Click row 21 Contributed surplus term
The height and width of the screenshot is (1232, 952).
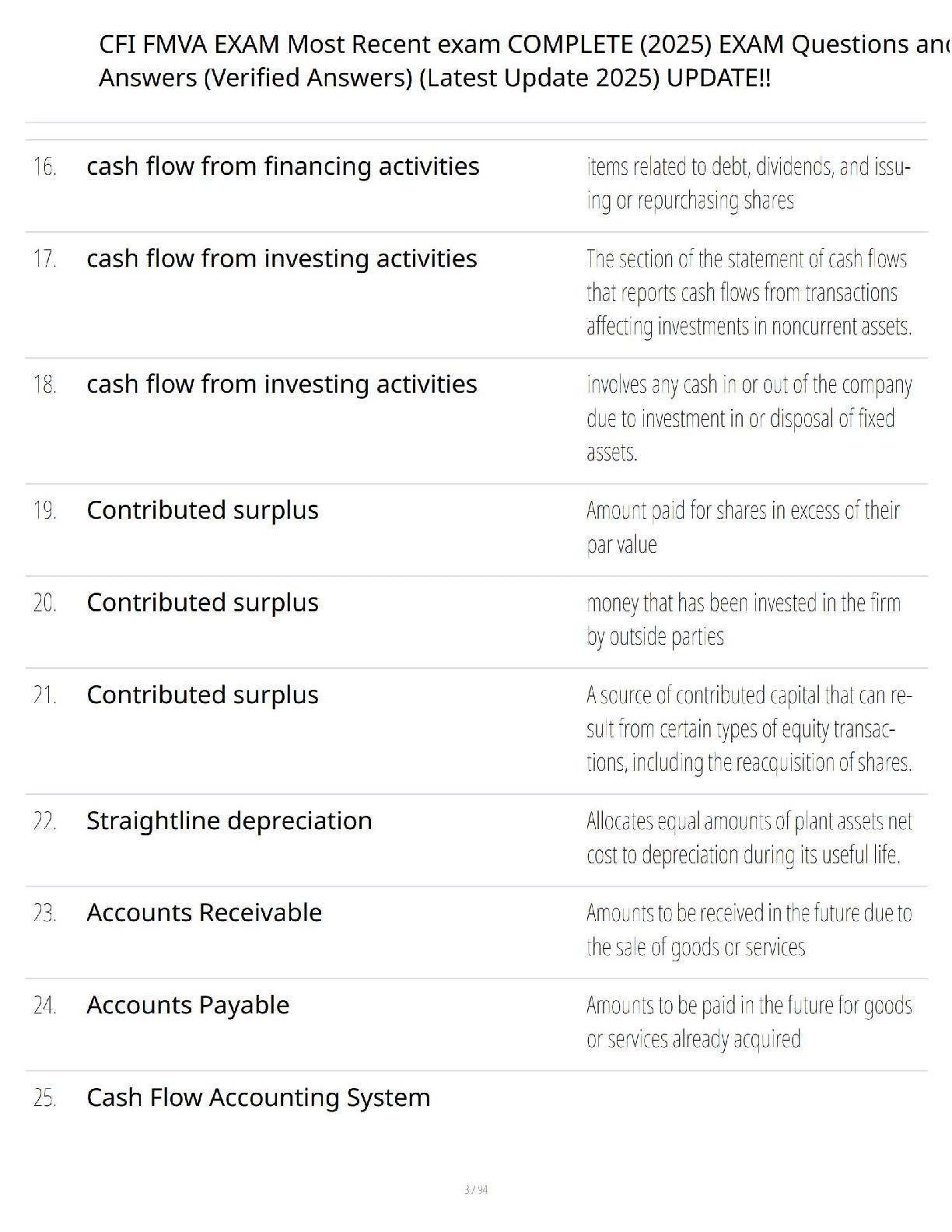(202, 695)
